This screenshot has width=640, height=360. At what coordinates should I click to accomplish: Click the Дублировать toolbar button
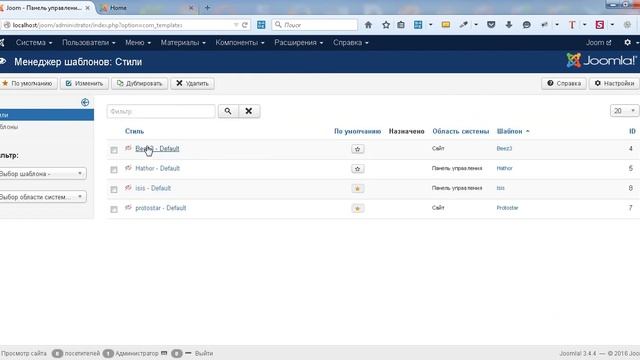click(140, 83)
